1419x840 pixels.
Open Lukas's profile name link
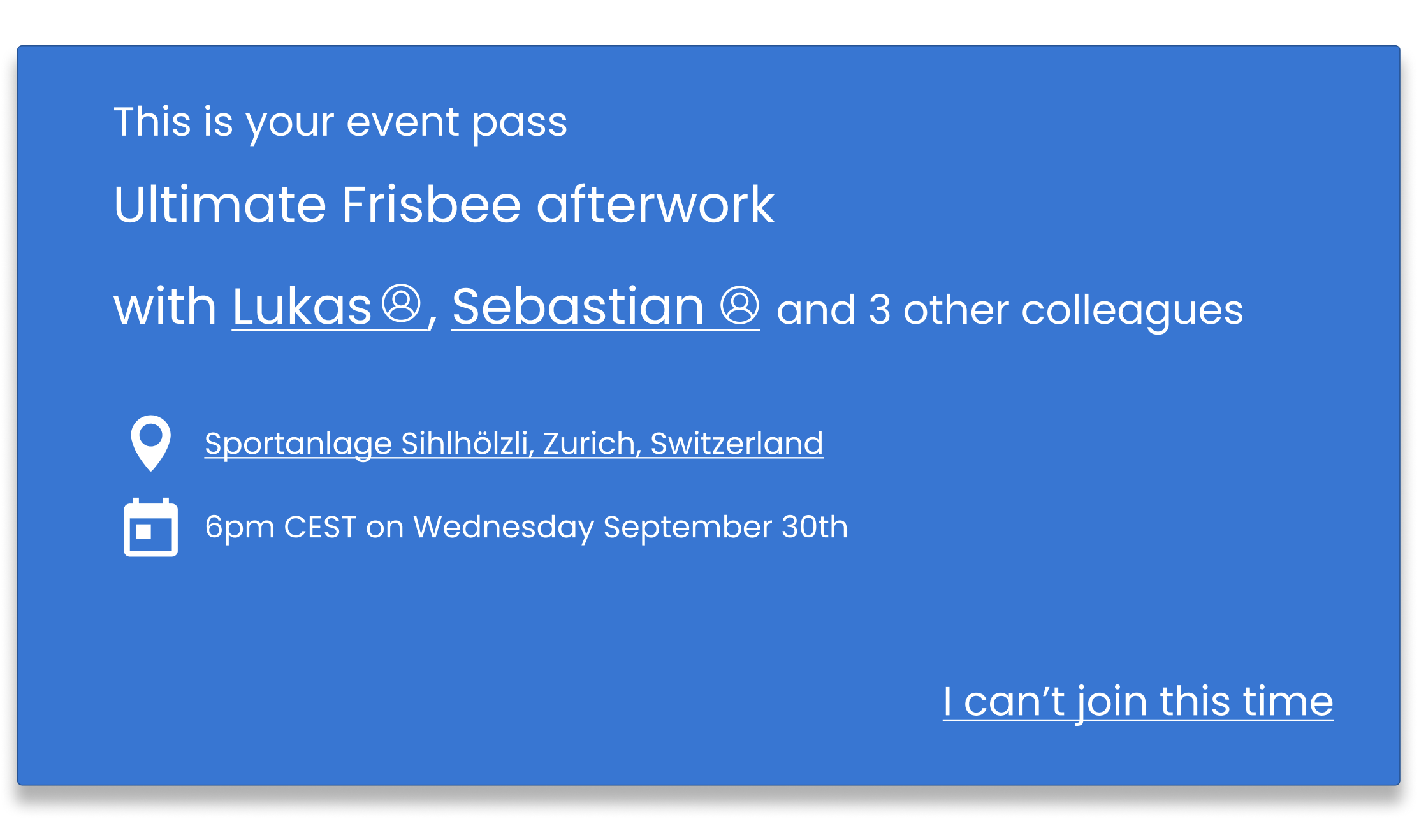click(302, 307)
